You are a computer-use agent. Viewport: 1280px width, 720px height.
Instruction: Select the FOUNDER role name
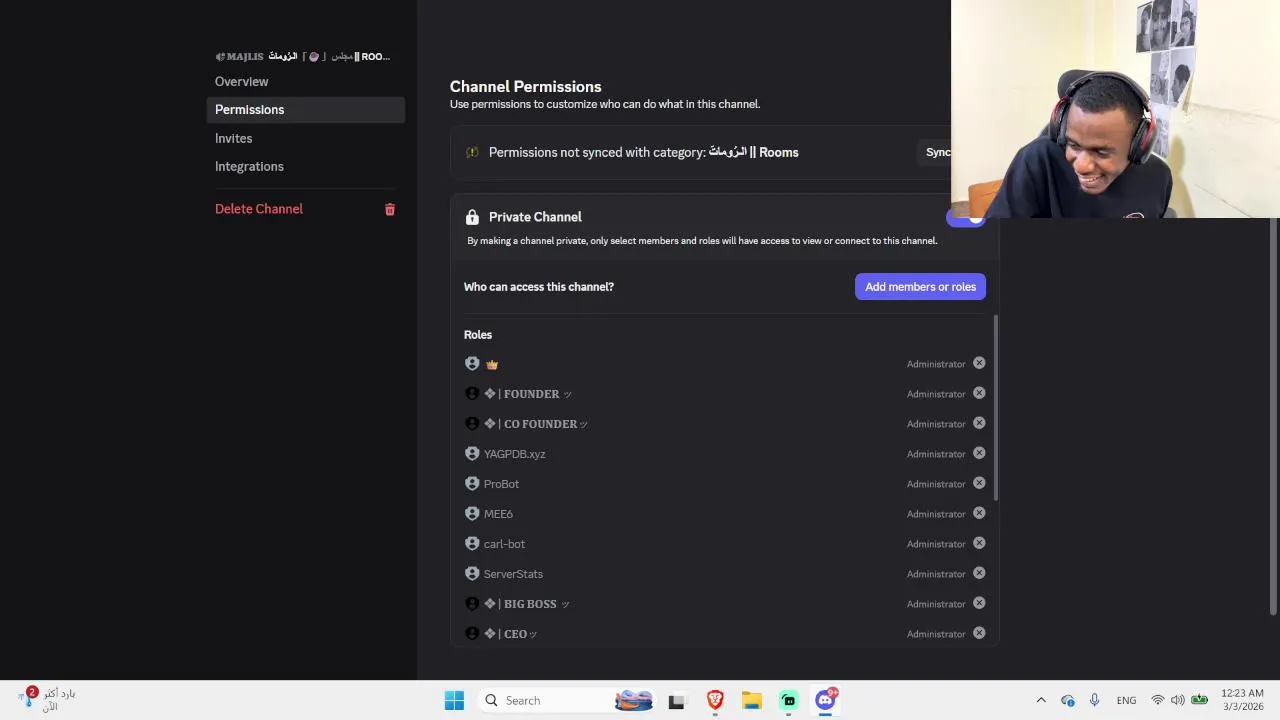pos(528,394)
